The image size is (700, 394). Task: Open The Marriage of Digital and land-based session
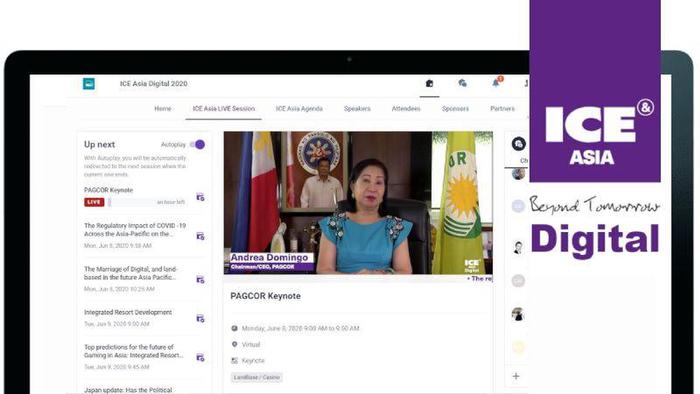(130, 273)
